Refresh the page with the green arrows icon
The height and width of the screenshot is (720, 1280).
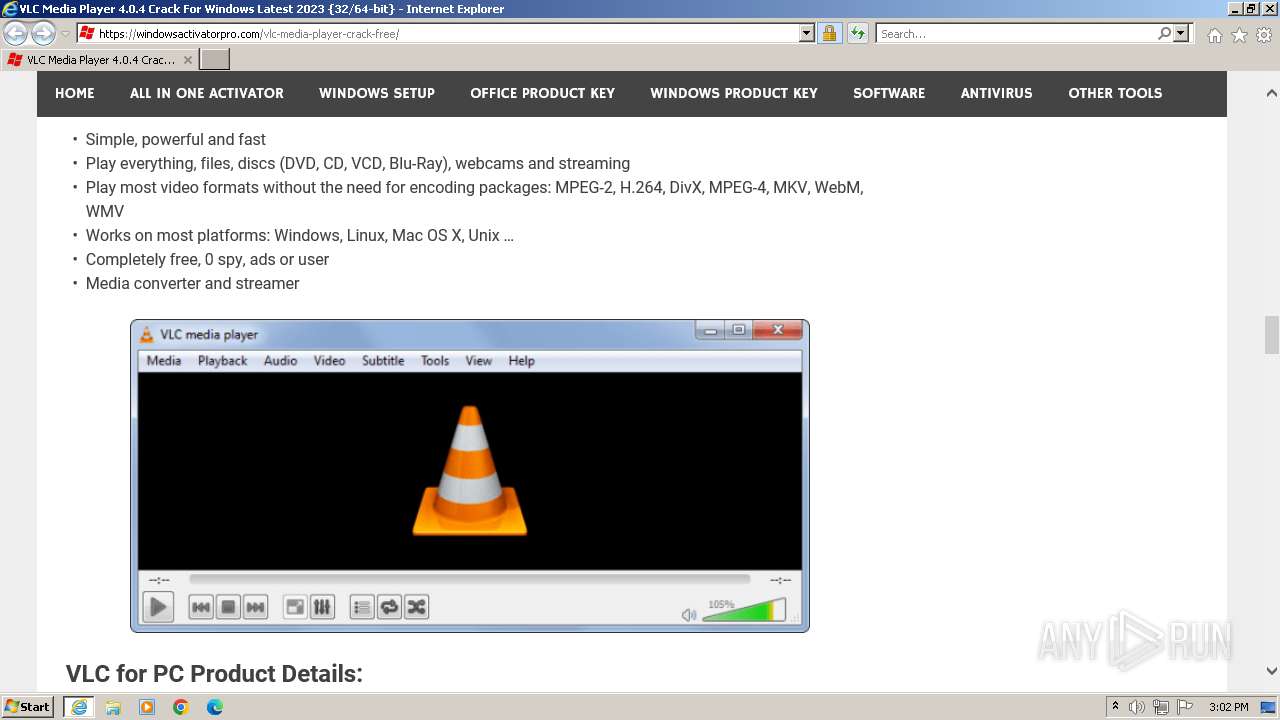[x=857, y=34]
